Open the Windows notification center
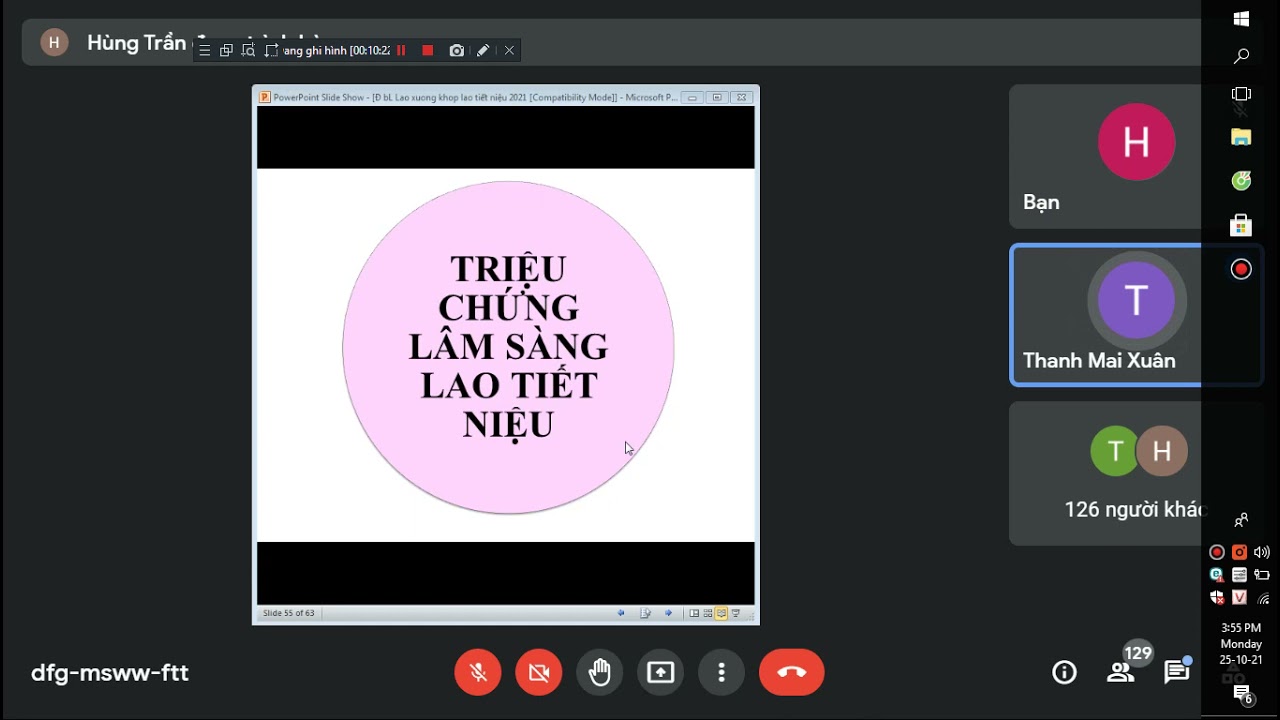Image resolution: width=1280 pixels, height=720 pixels. tap(1242, 695)
